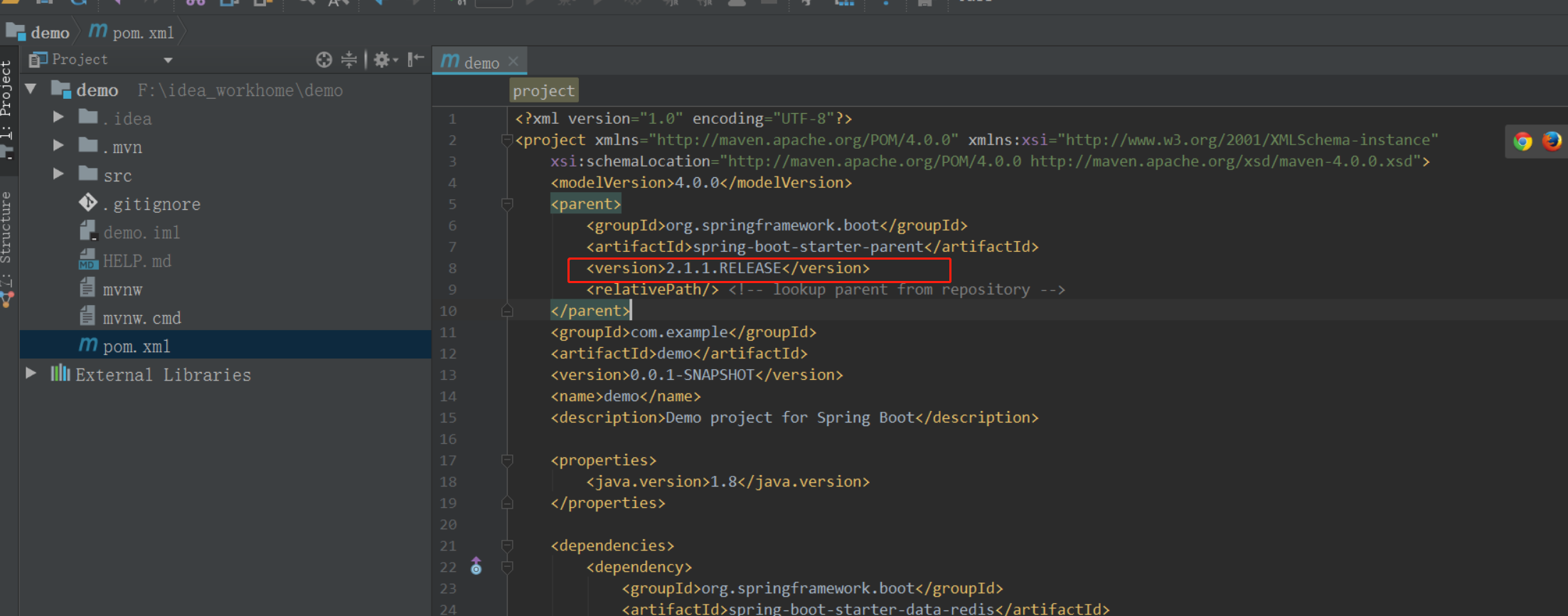1568x616 pixels.
Task: Open the Project panel settings gear
Action: (385, 60)
